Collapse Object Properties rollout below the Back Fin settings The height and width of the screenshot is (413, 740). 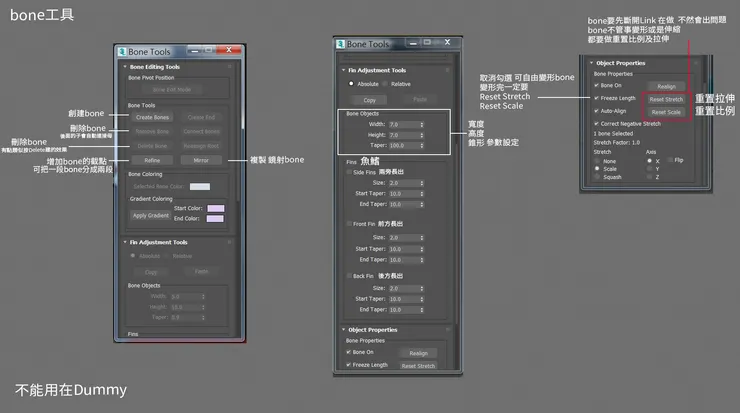(x=344, y=329)
